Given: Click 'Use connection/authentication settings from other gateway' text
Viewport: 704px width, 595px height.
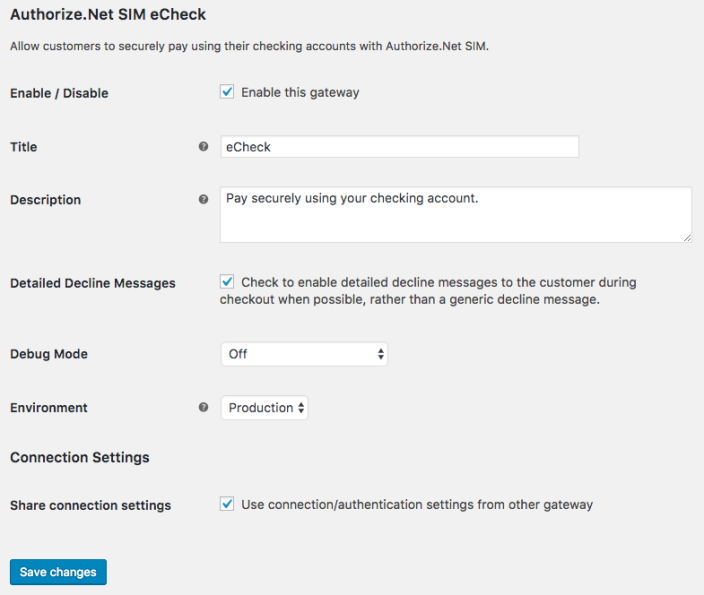Looking at the screenshot, I should pyautogui.click(x=417, y=505).
